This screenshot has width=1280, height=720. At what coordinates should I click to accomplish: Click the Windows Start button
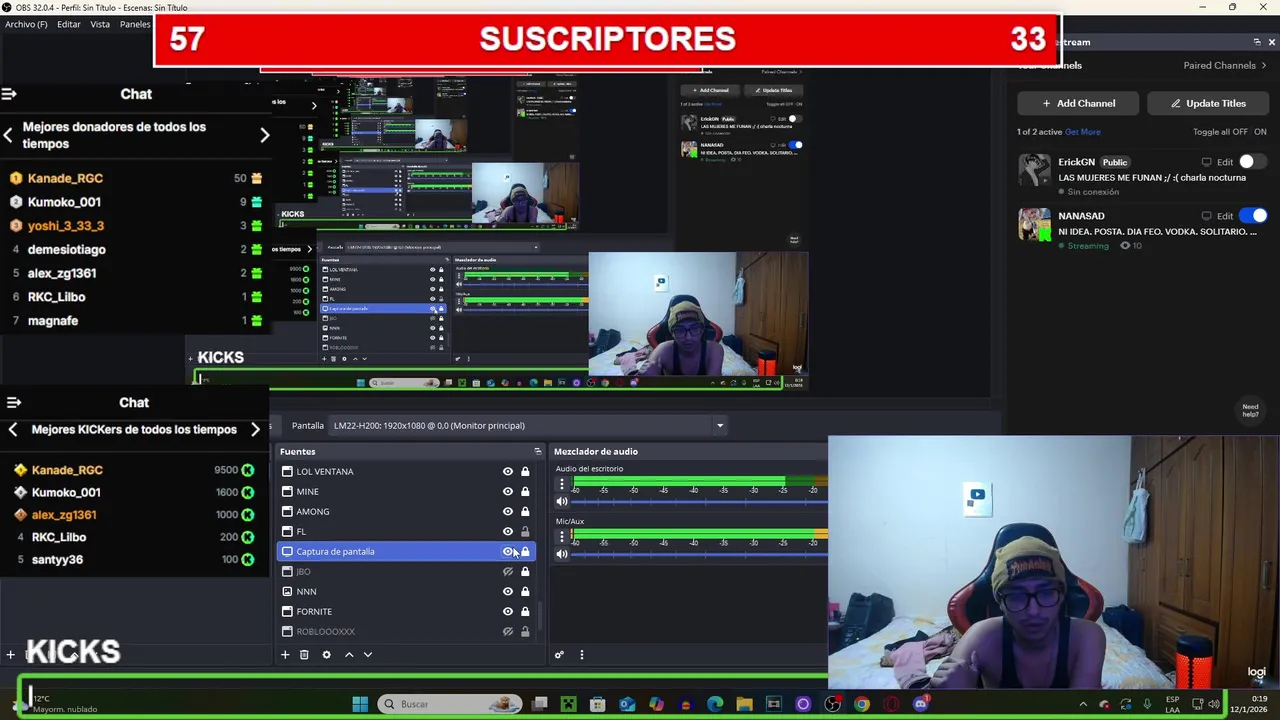point(360,704)
